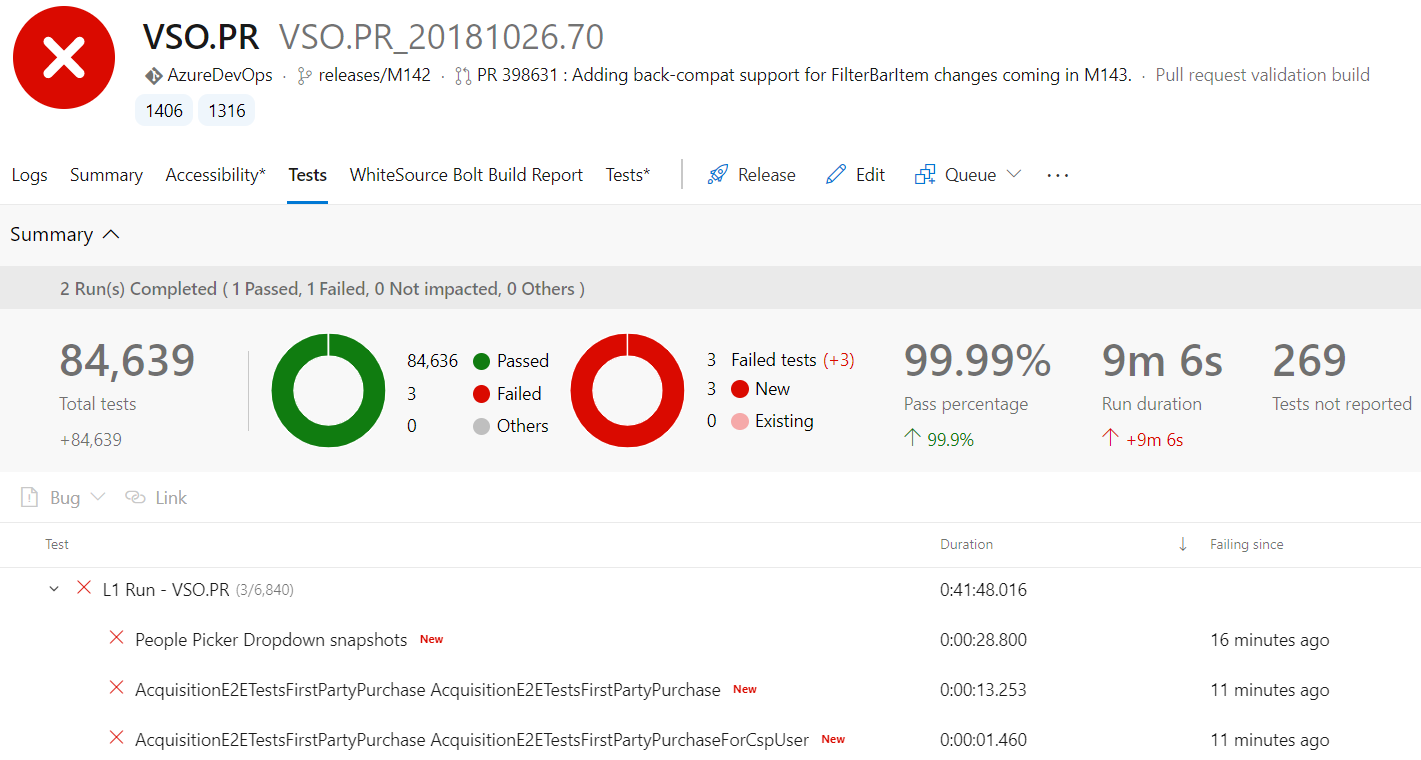1421x760 pixels.
Task: Switch to the Summary tab
Action: [x=106, y=175]
